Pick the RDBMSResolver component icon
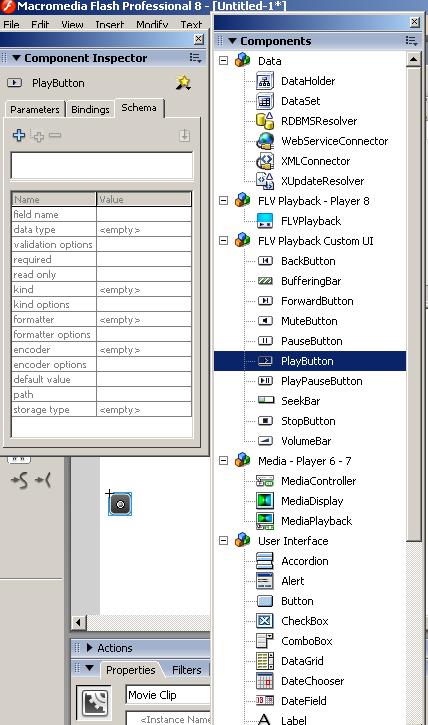 (264, 121)
